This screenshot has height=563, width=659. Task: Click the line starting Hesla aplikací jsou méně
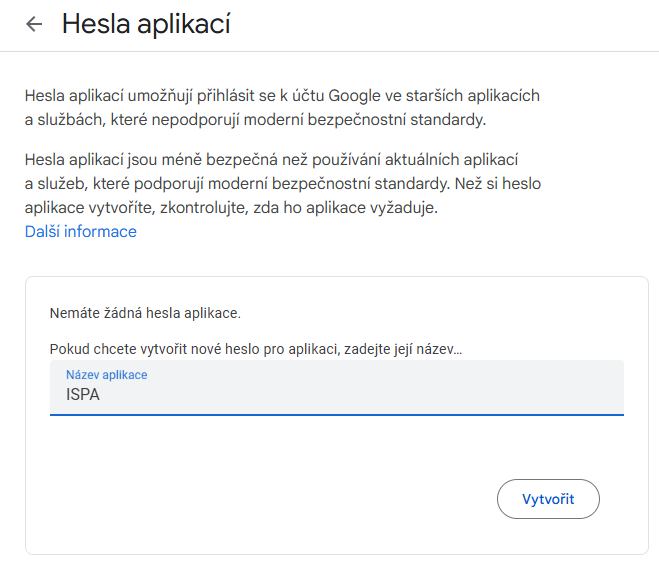click(x=271, y=160)
